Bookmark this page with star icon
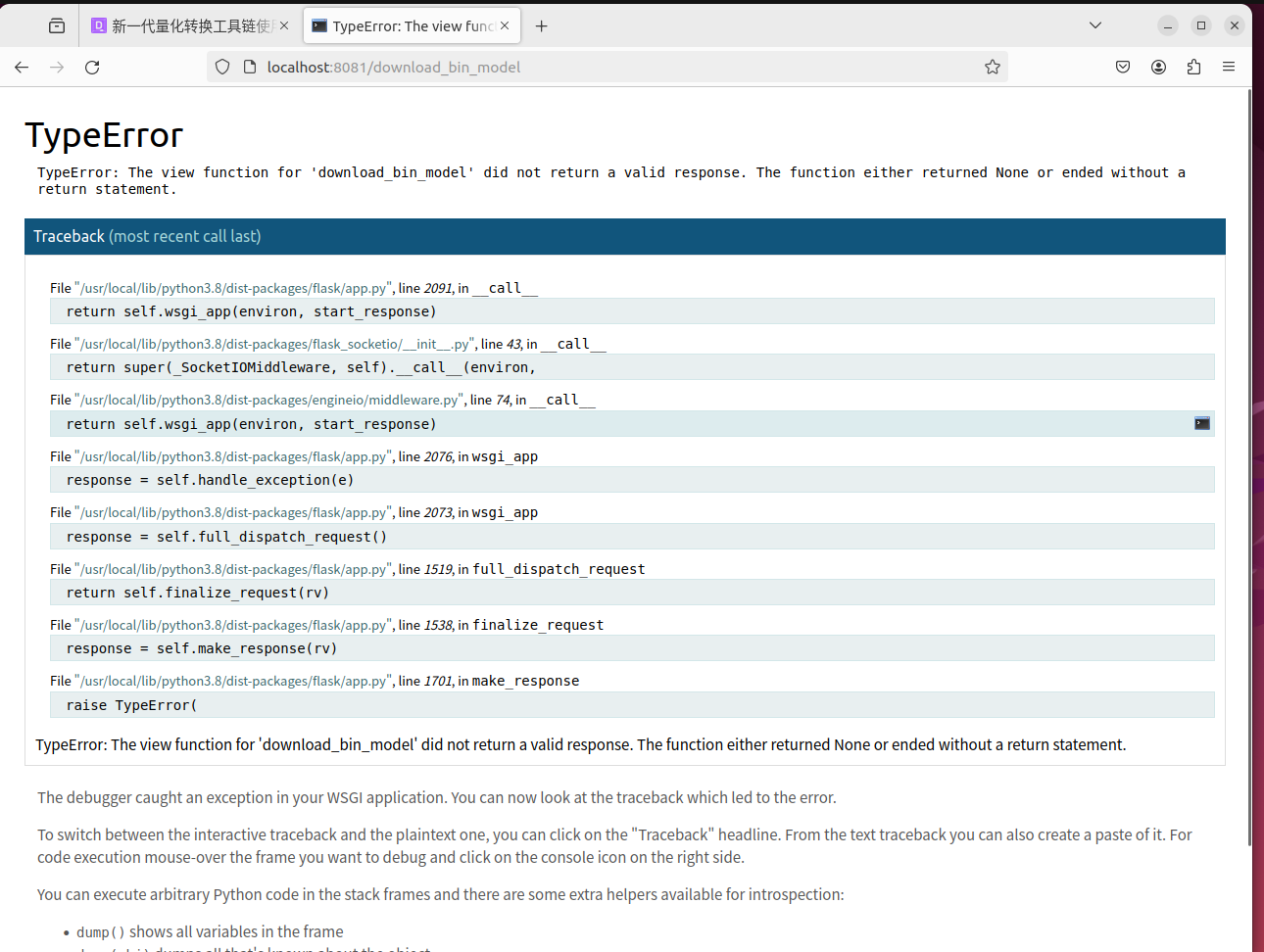 tap(993, 67)
